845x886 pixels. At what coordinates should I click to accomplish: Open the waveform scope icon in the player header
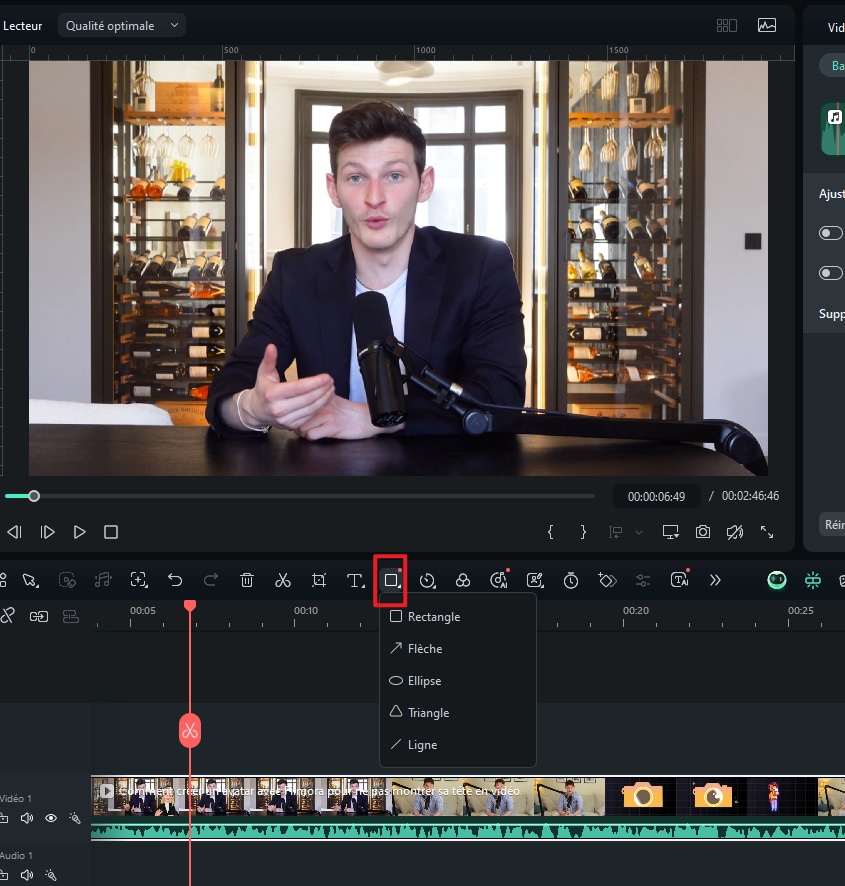[766, 25]
